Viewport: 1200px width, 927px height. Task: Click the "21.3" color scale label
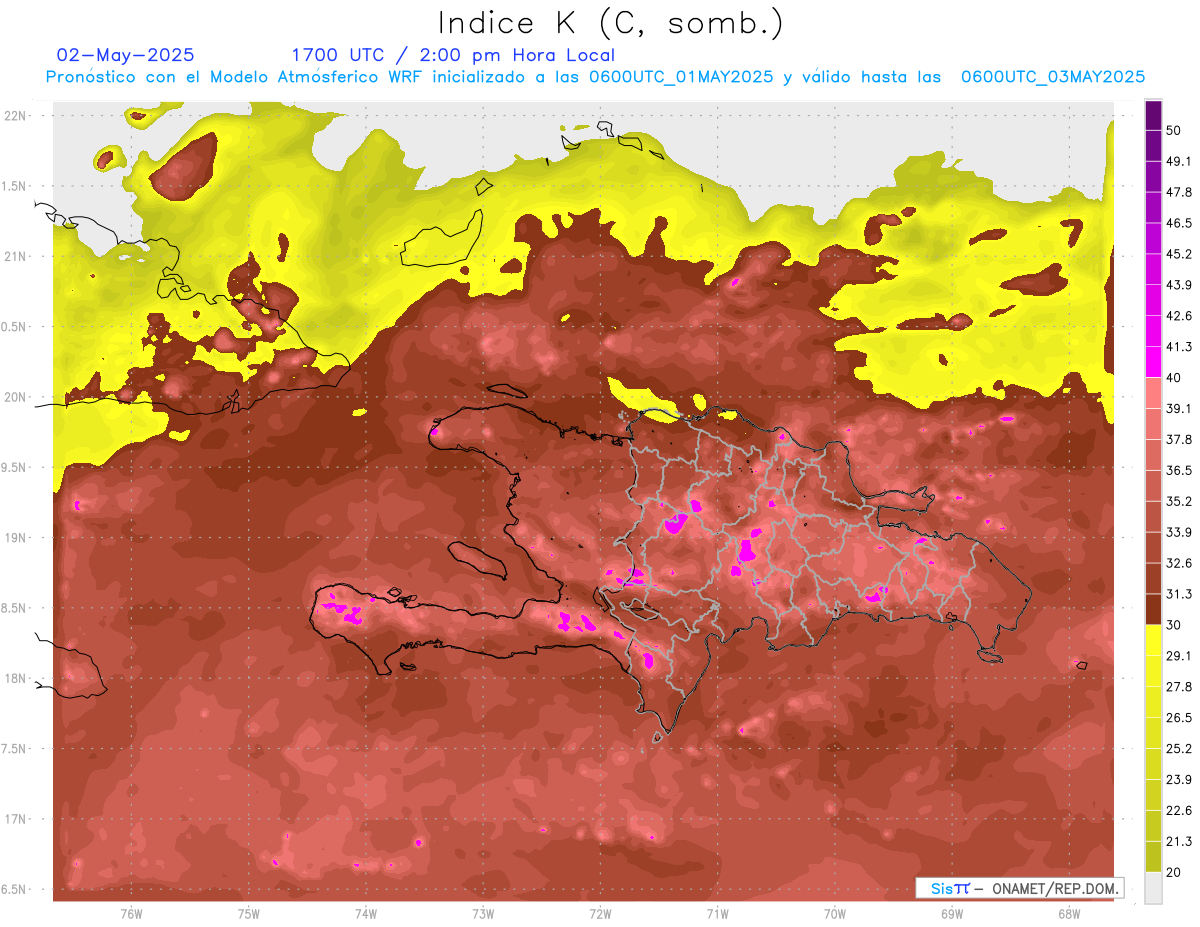pos(1179,841)
